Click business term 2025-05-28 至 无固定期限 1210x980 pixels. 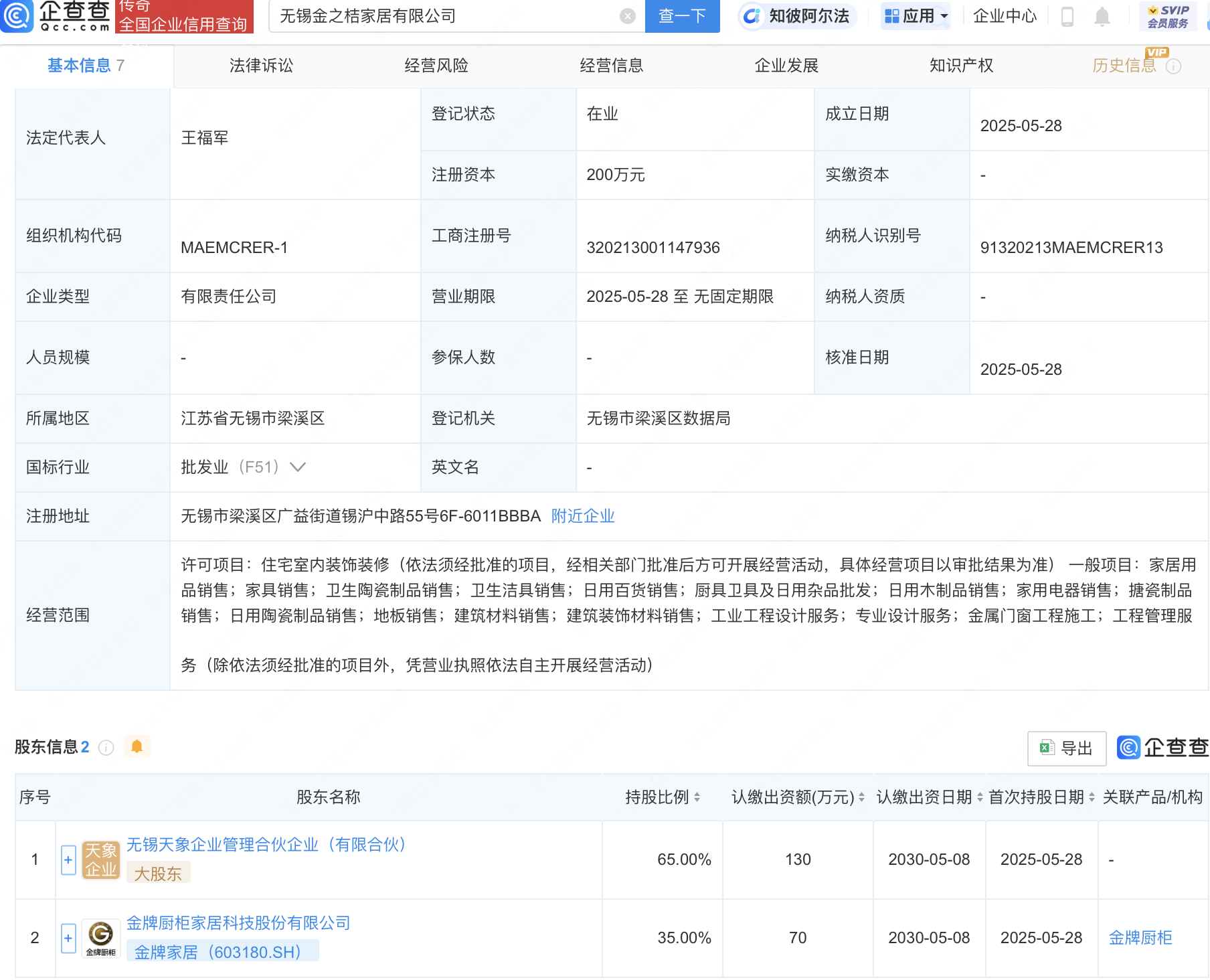coord(680,297)
